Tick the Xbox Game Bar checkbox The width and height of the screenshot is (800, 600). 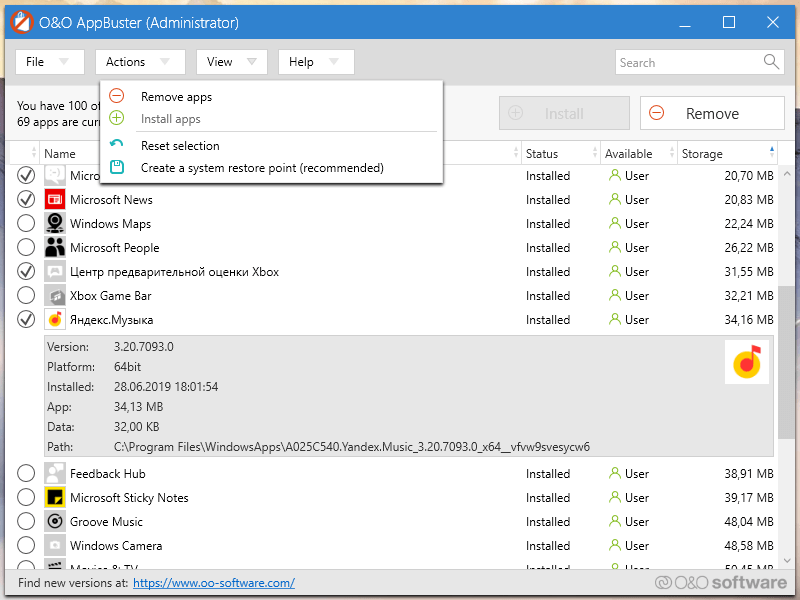[x=26, y=296]
